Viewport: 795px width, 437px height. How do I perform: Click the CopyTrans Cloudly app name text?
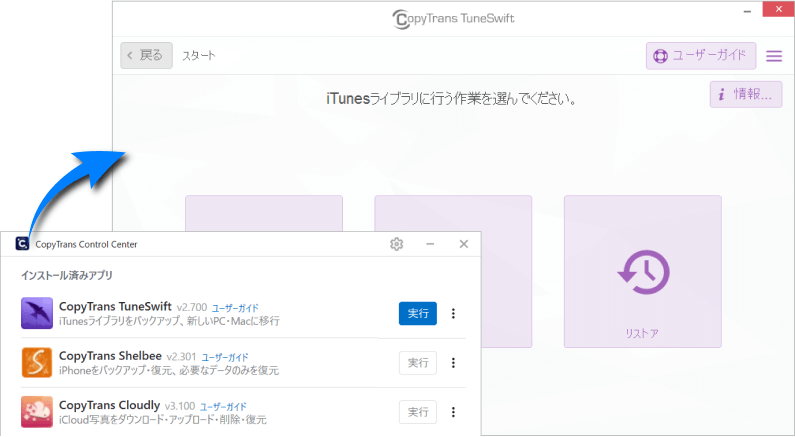110,405
